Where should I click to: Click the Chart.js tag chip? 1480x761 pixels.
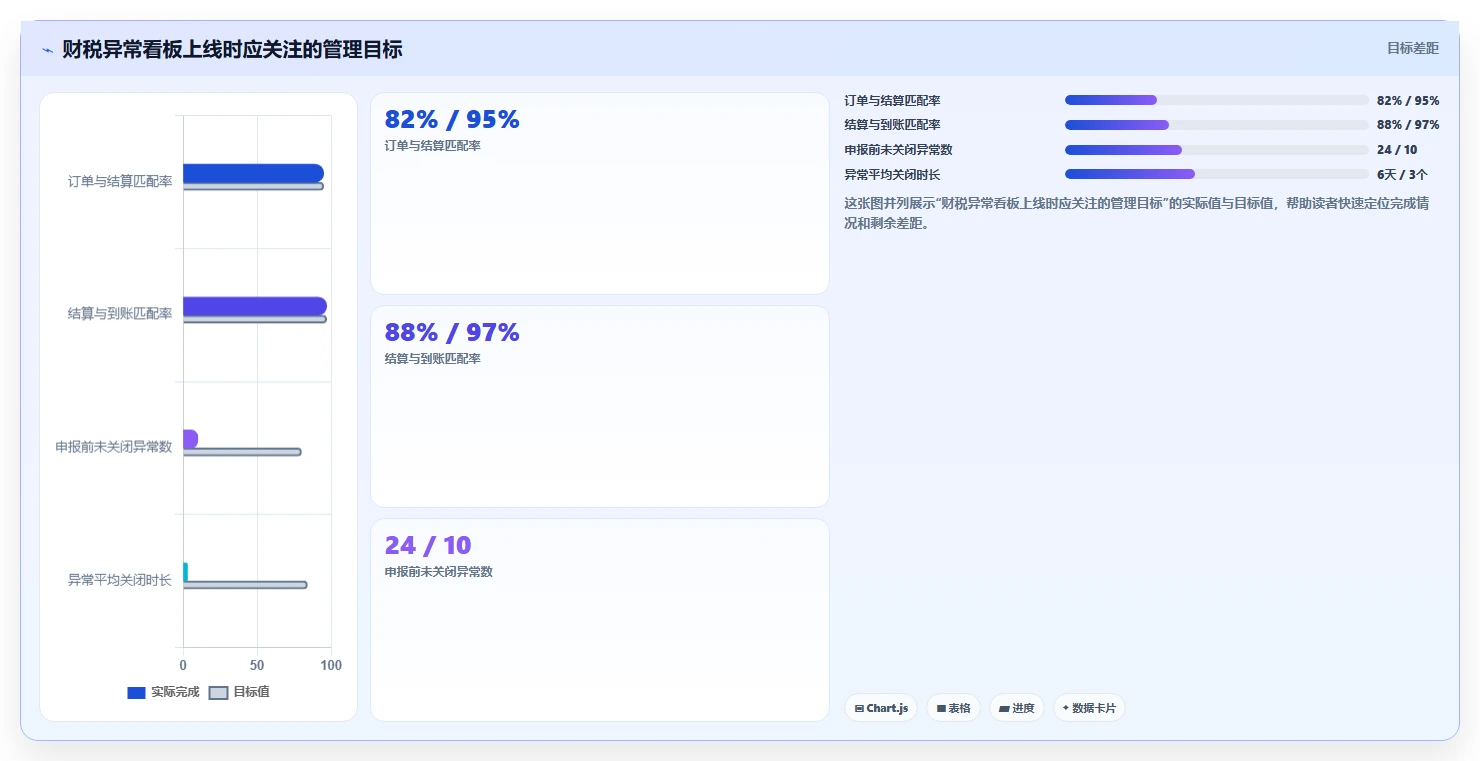[x=881, y=708]
